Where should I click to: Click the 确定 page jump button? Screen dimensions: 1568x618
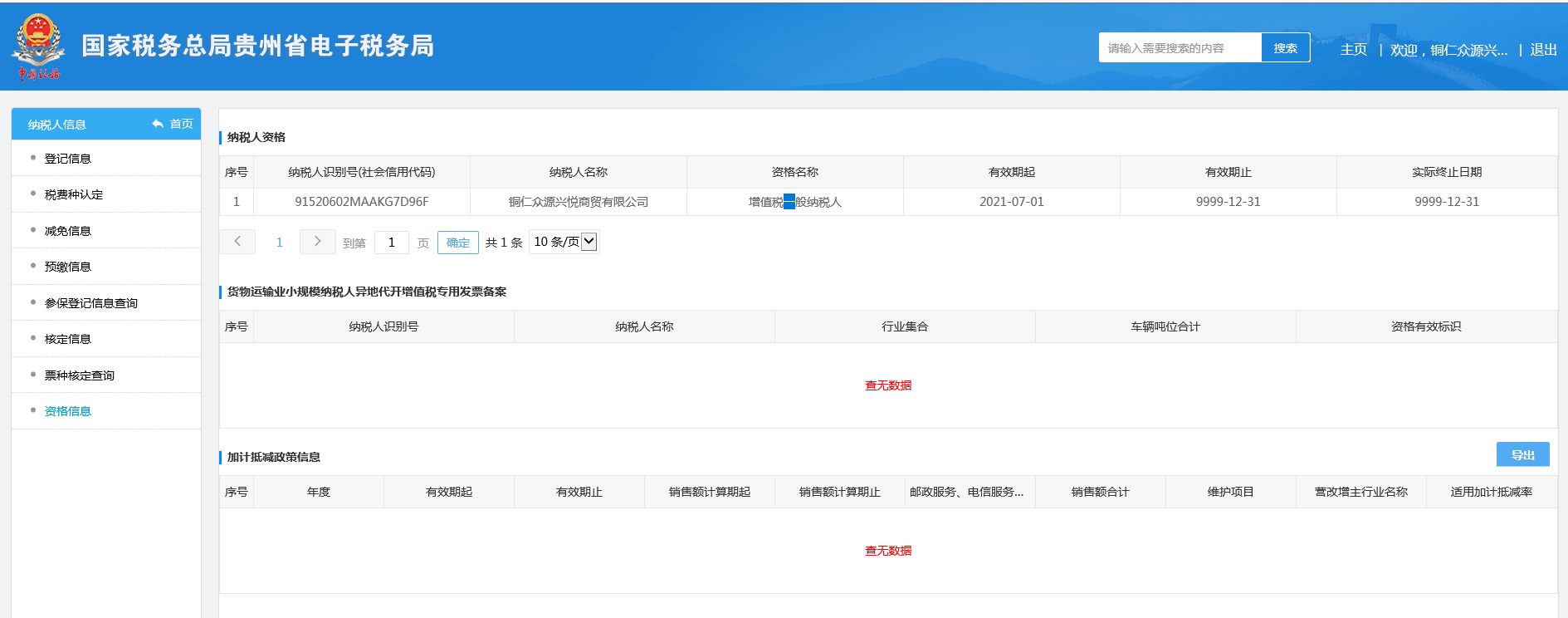point(458,243)
